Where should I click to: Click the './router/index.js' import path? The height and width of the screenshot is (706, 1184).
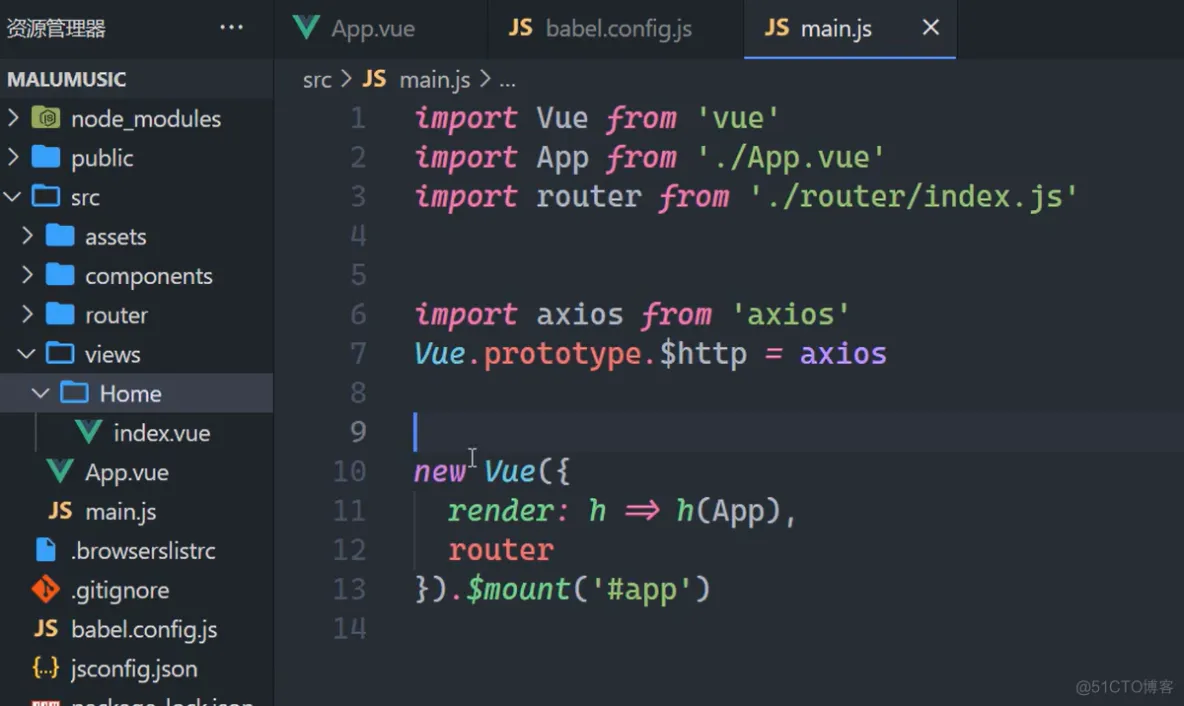pos(913,196)
